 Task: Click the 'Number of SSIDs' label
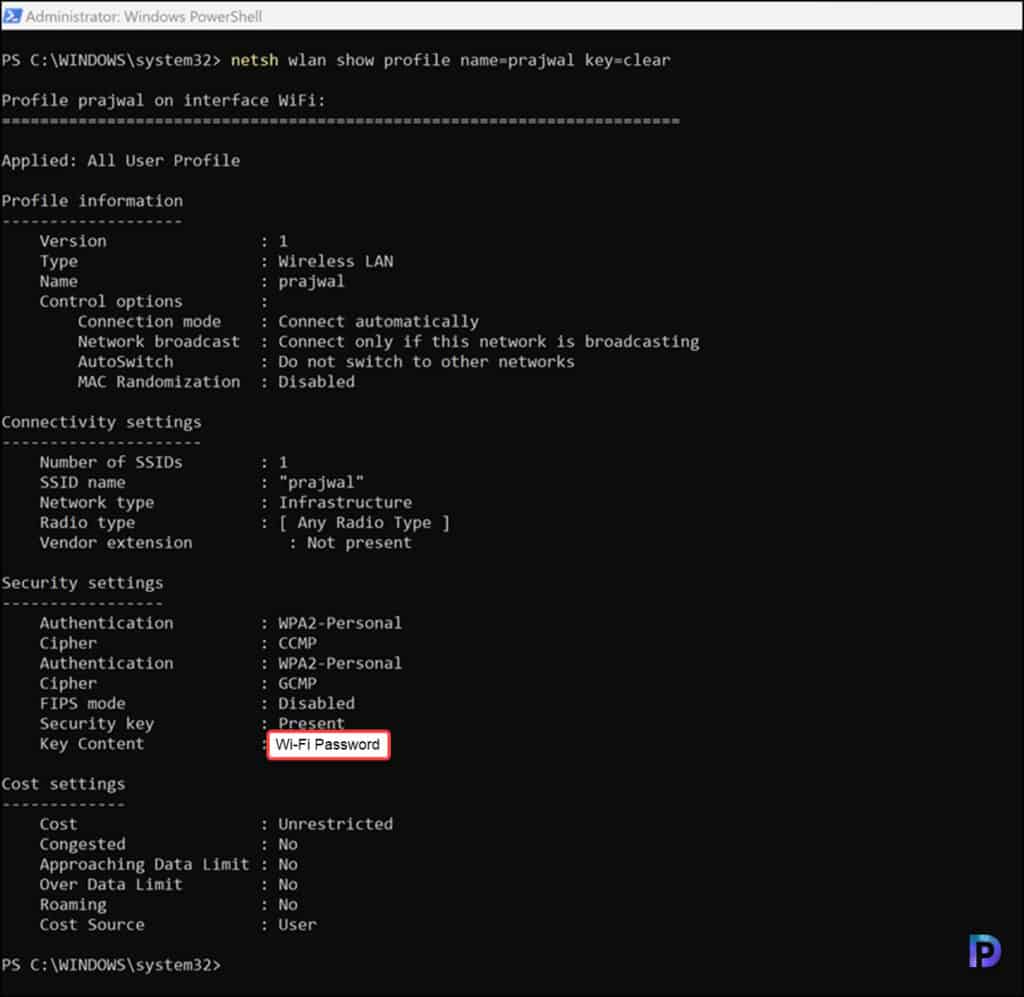click(x=111, y=462)
